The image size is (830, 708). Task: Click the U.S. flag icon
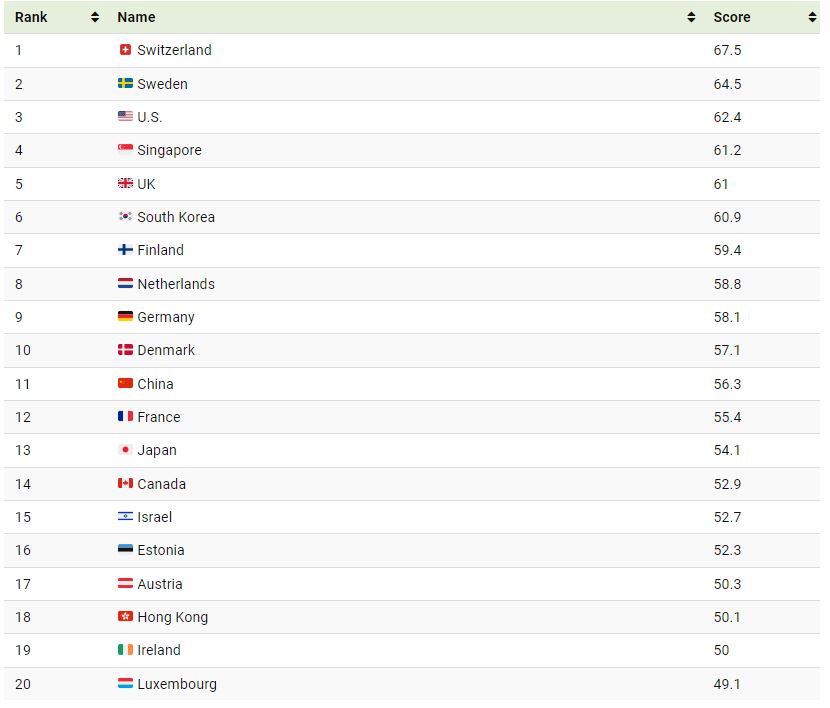(125, 117)
